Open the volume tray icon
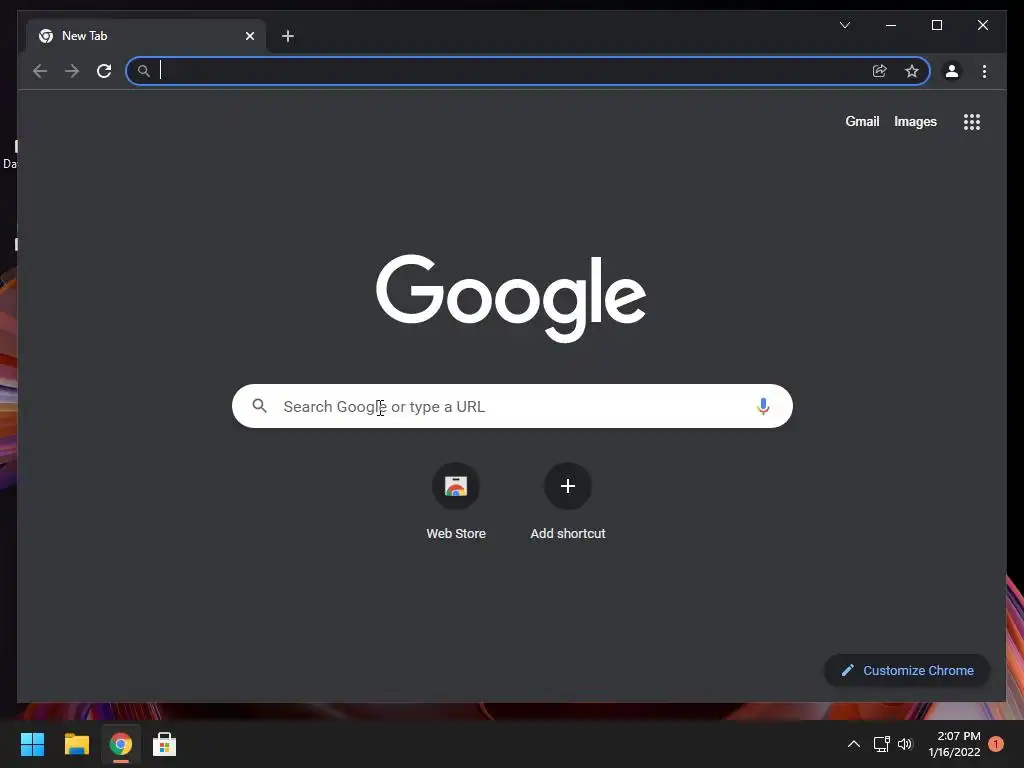The width and height of the screenshot is (1024, 768). point(905,744)
